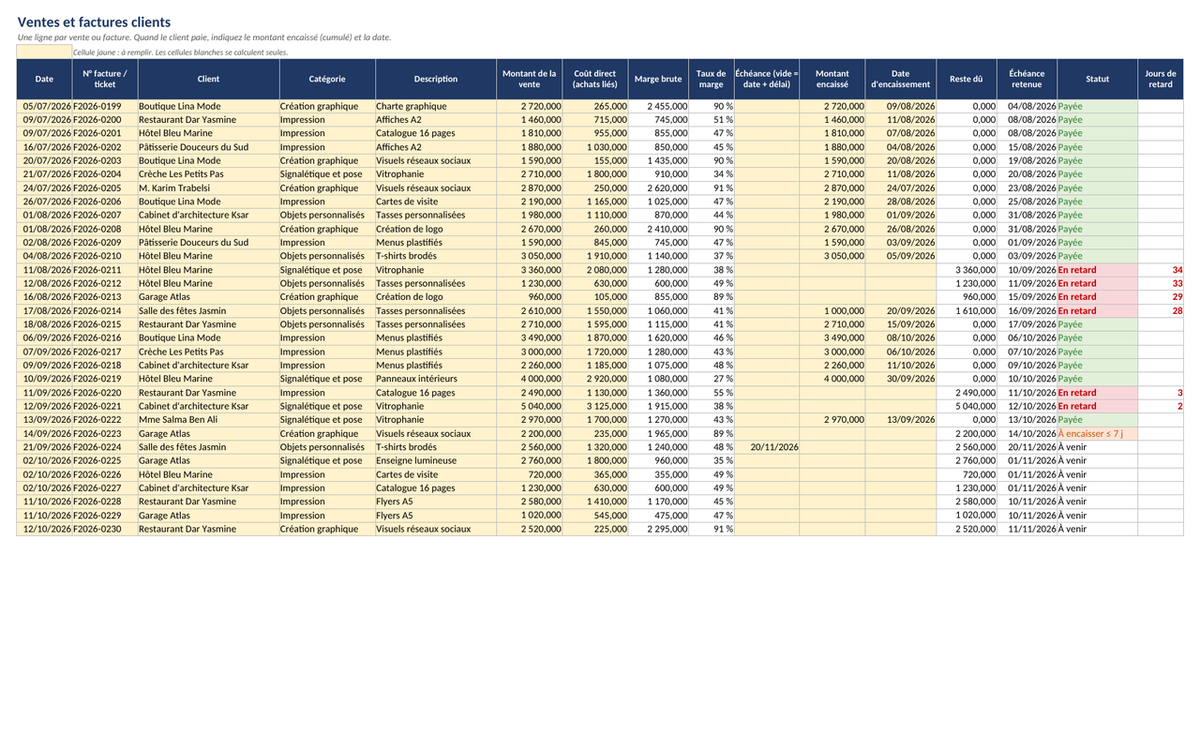Image resolution: width=1200 pixels, height=750 pixels.
Task: Select invoice number F2026-0223
Action: (x=104, y=434)
